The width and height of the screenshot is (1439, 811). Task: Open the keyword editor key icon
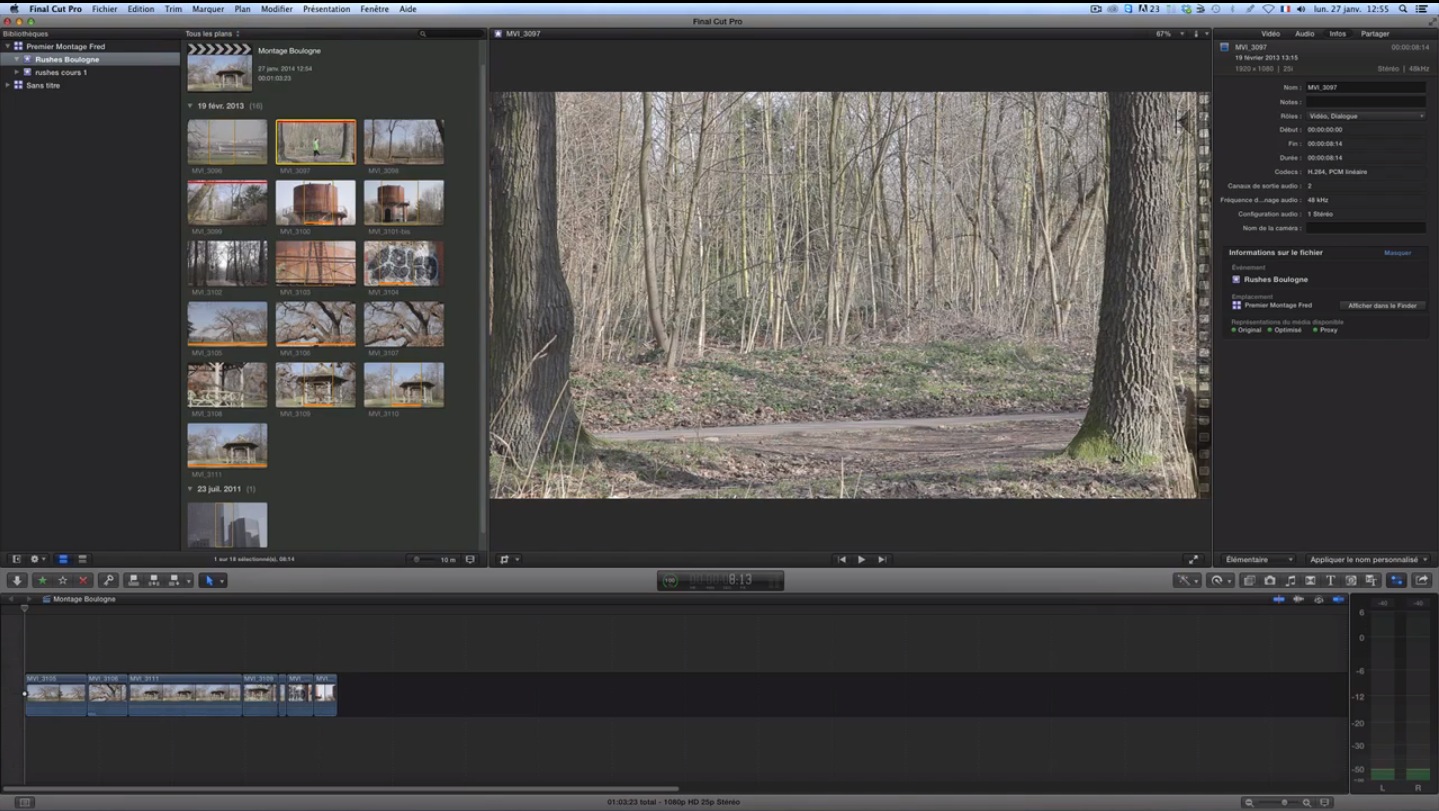[110, 580]
